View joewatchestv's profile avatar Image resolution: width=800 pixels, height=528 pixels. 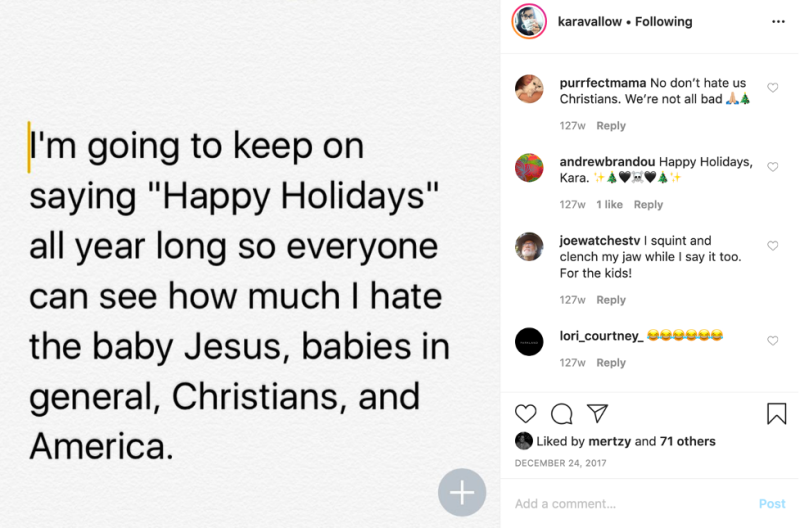[529, 246]
